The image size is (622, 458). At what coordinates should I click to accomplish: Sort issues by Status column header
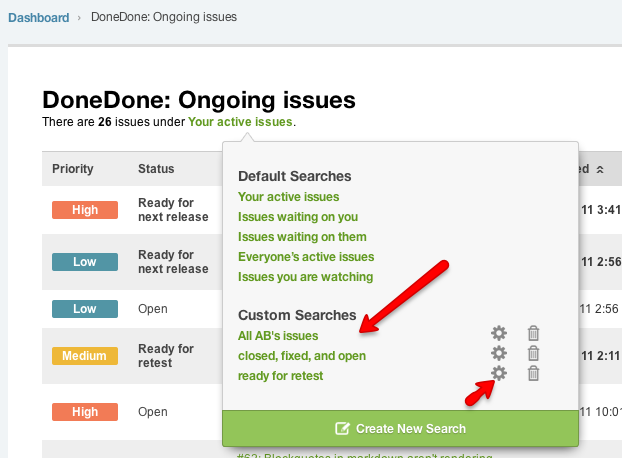pos(156,169)
